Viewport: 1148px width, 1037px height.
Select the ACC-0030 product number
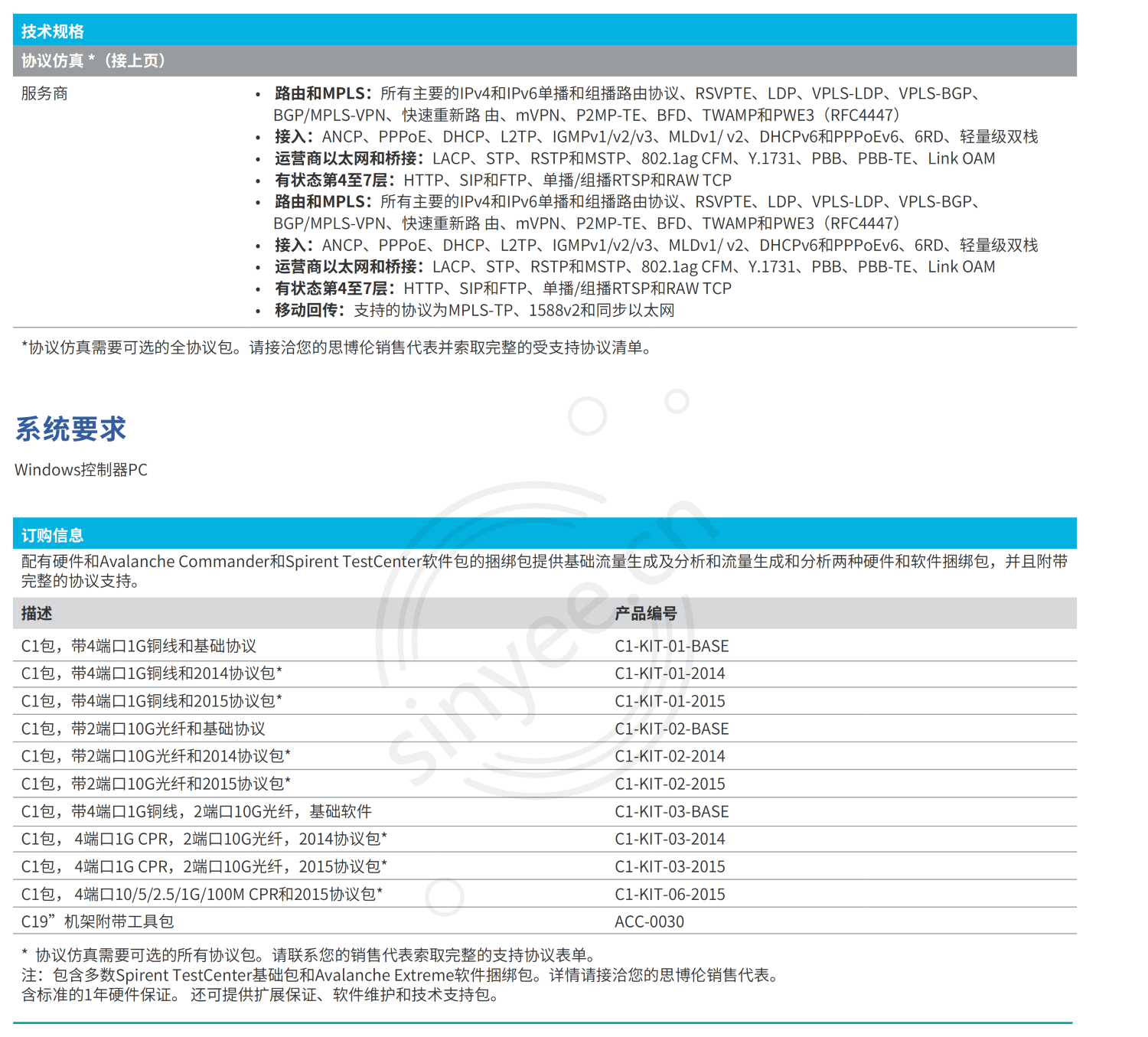(x=649, y=922)
